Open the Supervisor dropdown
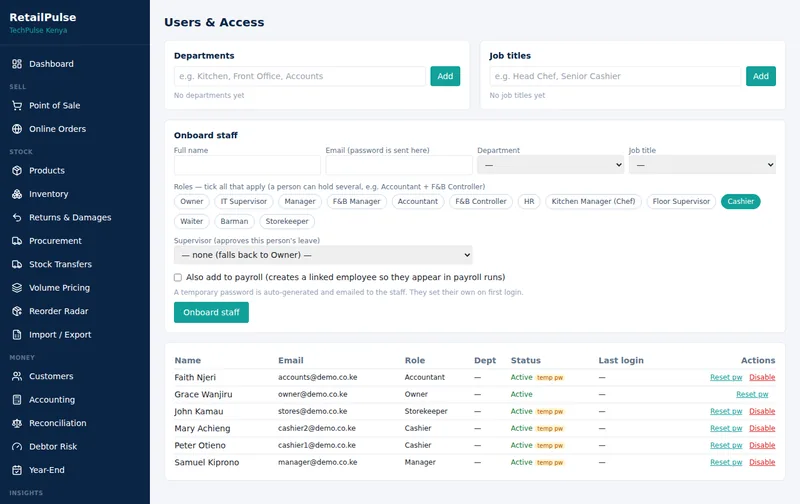The image size is (800, 504). (x=323, y=255)
